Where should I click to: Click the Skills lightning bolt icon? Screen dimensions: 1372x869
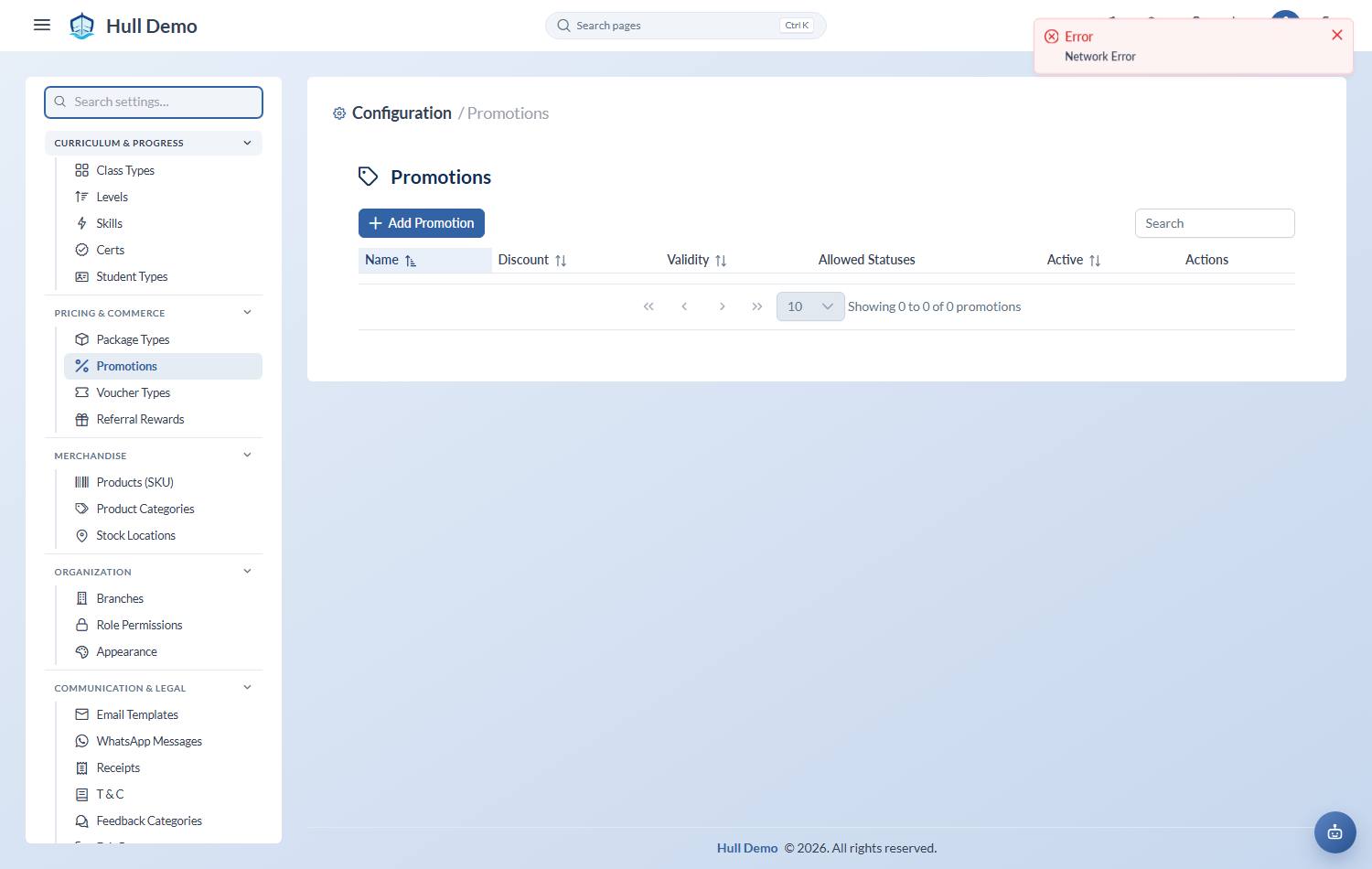pyautogui.click(x=81, y=223)
